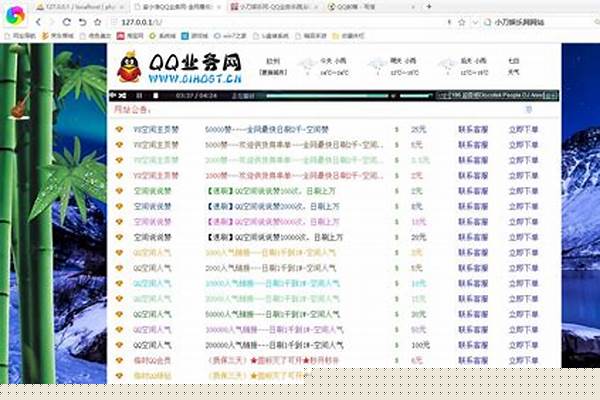Click the search box at top right

coord(541,22)
